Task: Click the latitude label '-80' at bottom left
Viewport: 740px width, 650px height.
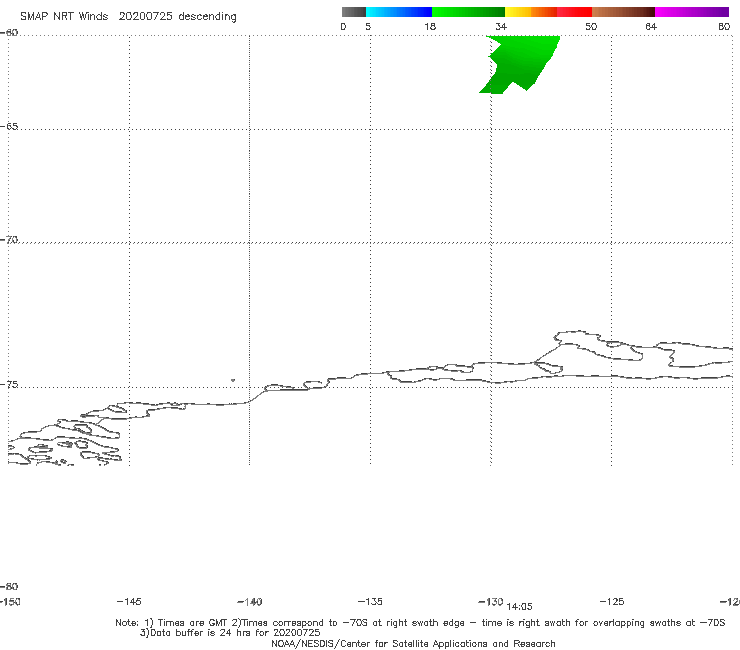Action: pyautogui.click(x=9, y=586)
